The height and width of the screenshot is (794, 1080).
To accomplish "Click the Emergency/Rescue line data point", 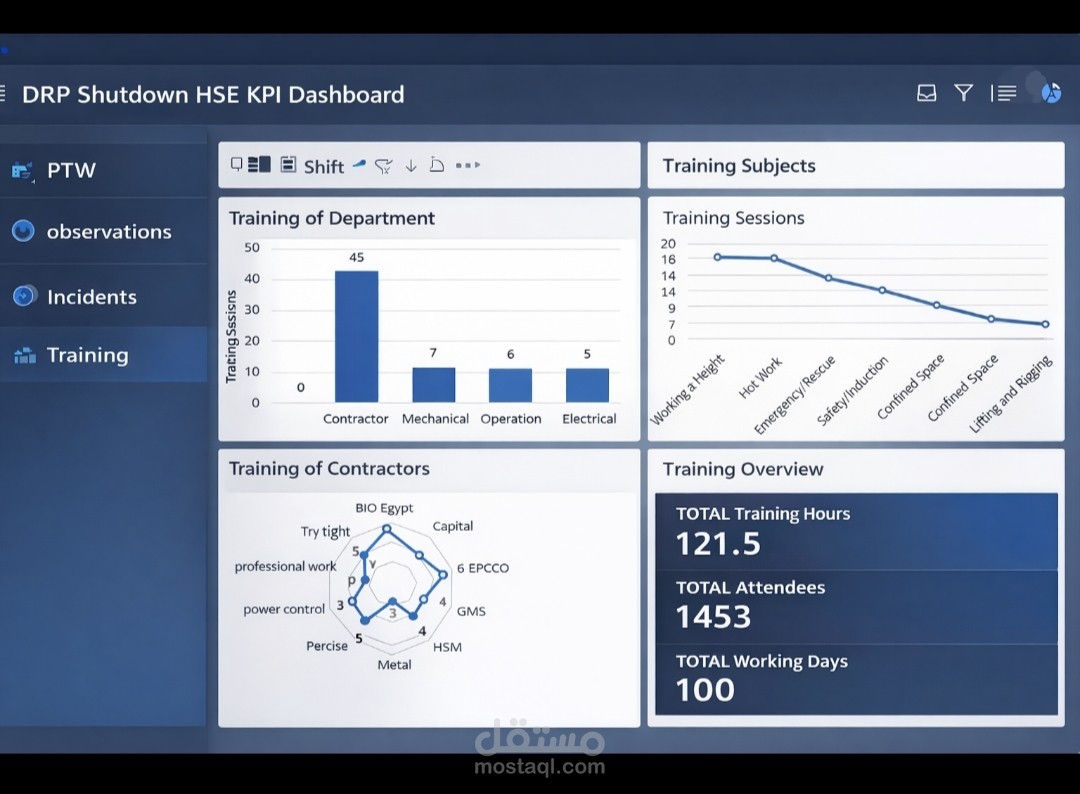I will pyautogui.click(x=829, y=278).
